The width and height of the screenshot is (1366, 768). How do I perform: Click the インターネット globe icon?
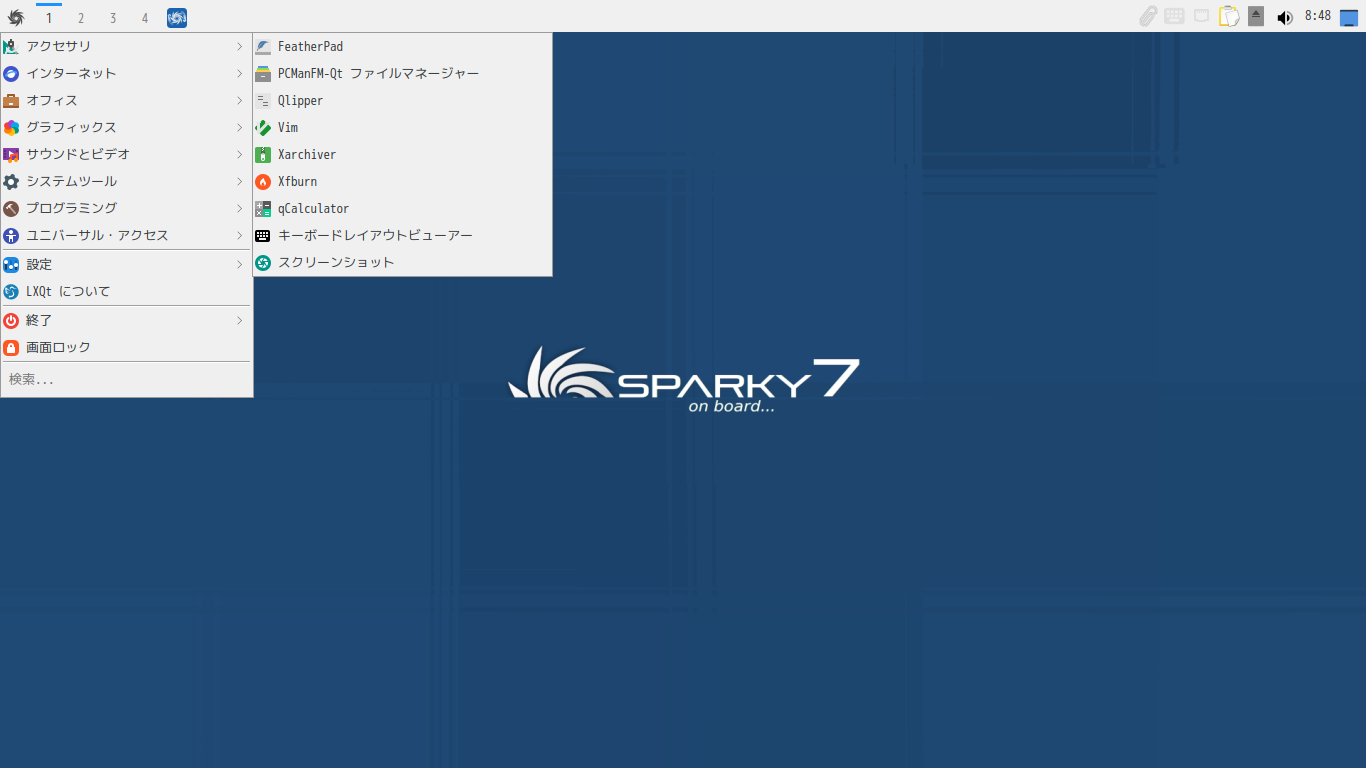tap(11, 74)
